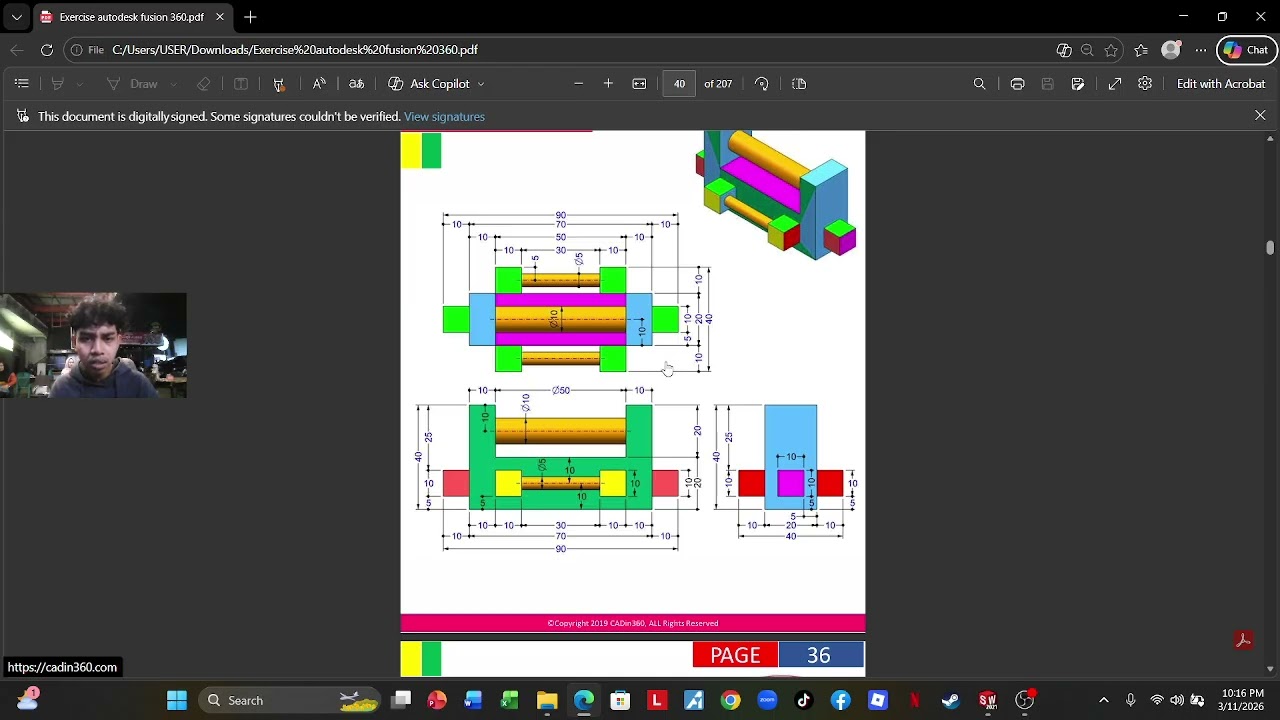Open Copilot Chat button
The image size is (1280, 720).
(x=1247, y=50)
